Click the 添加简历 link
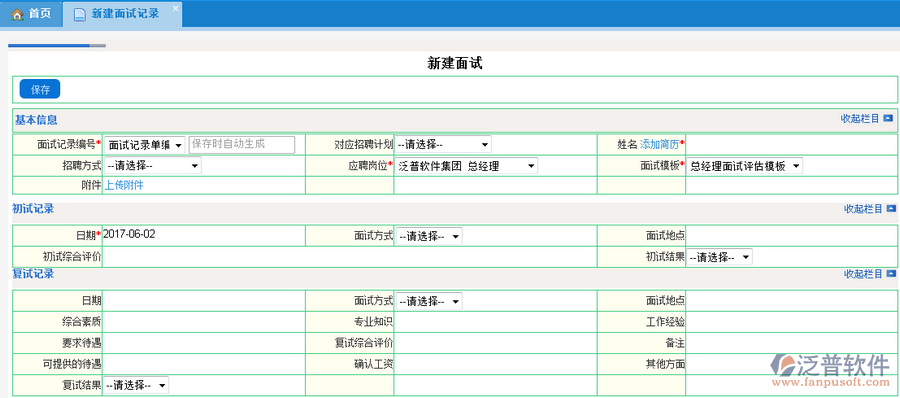The image size is (900, 398). [x=660, y=145]
